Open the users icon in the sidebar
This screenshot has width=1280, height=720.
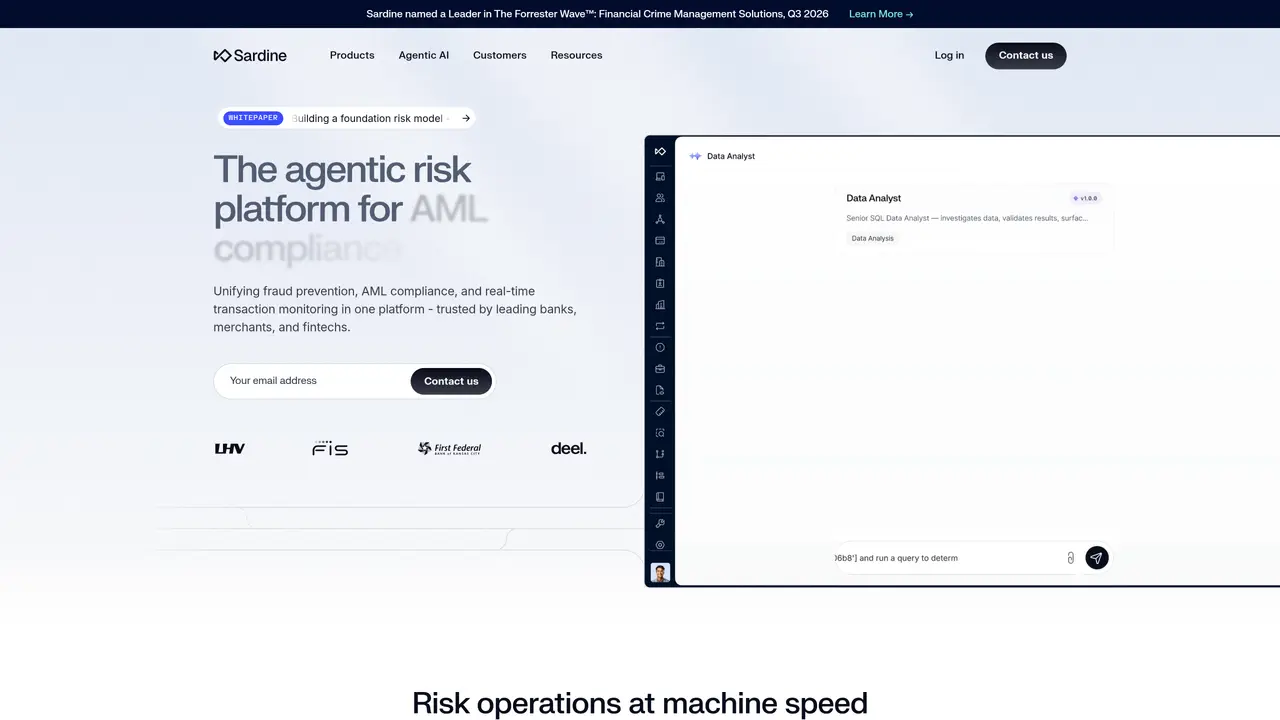pos(660,198)
